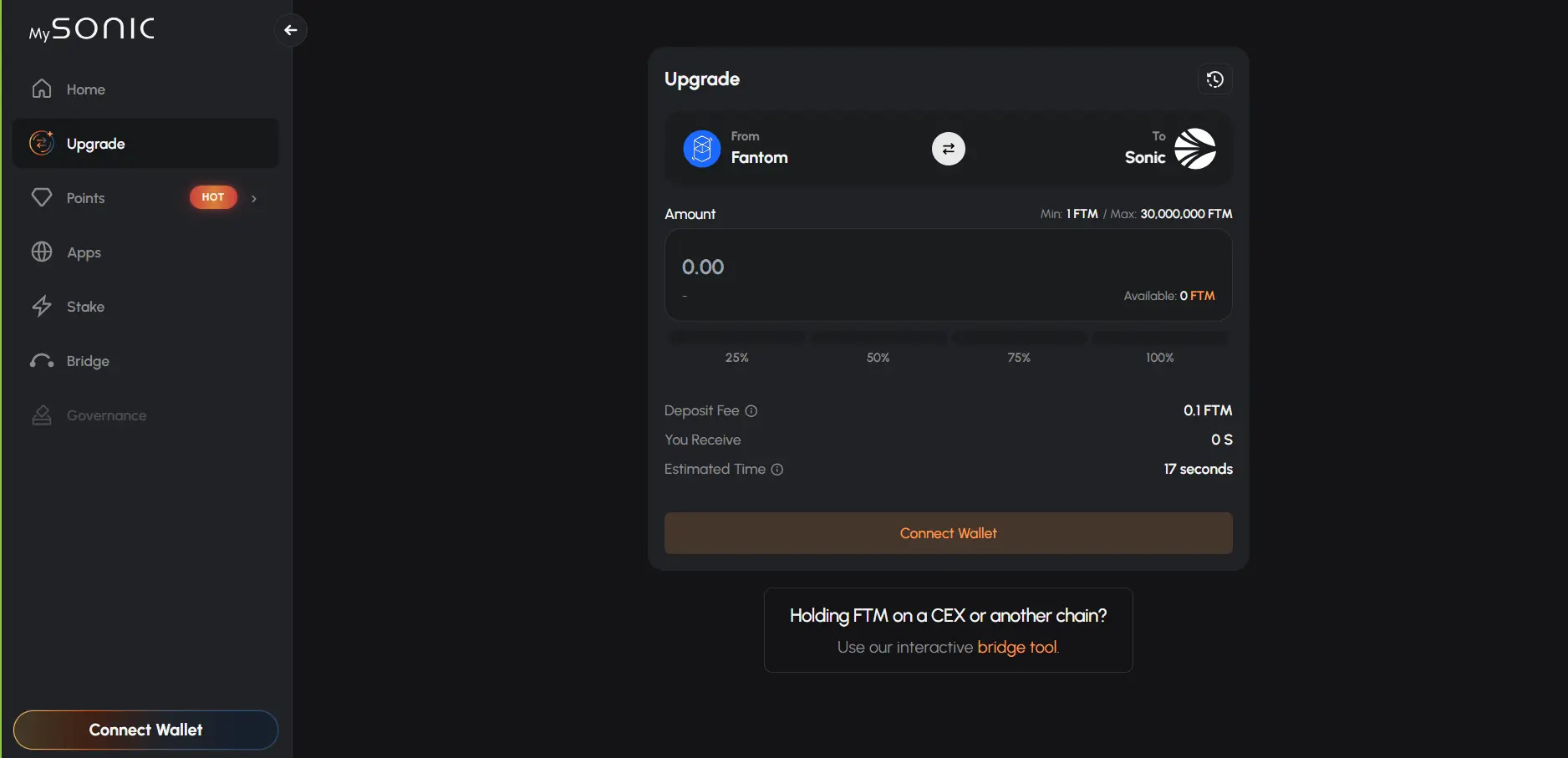Show Estimated Time info tooltip icon
The width and height of the screenshot is (1568, 758).
[777, 470]
